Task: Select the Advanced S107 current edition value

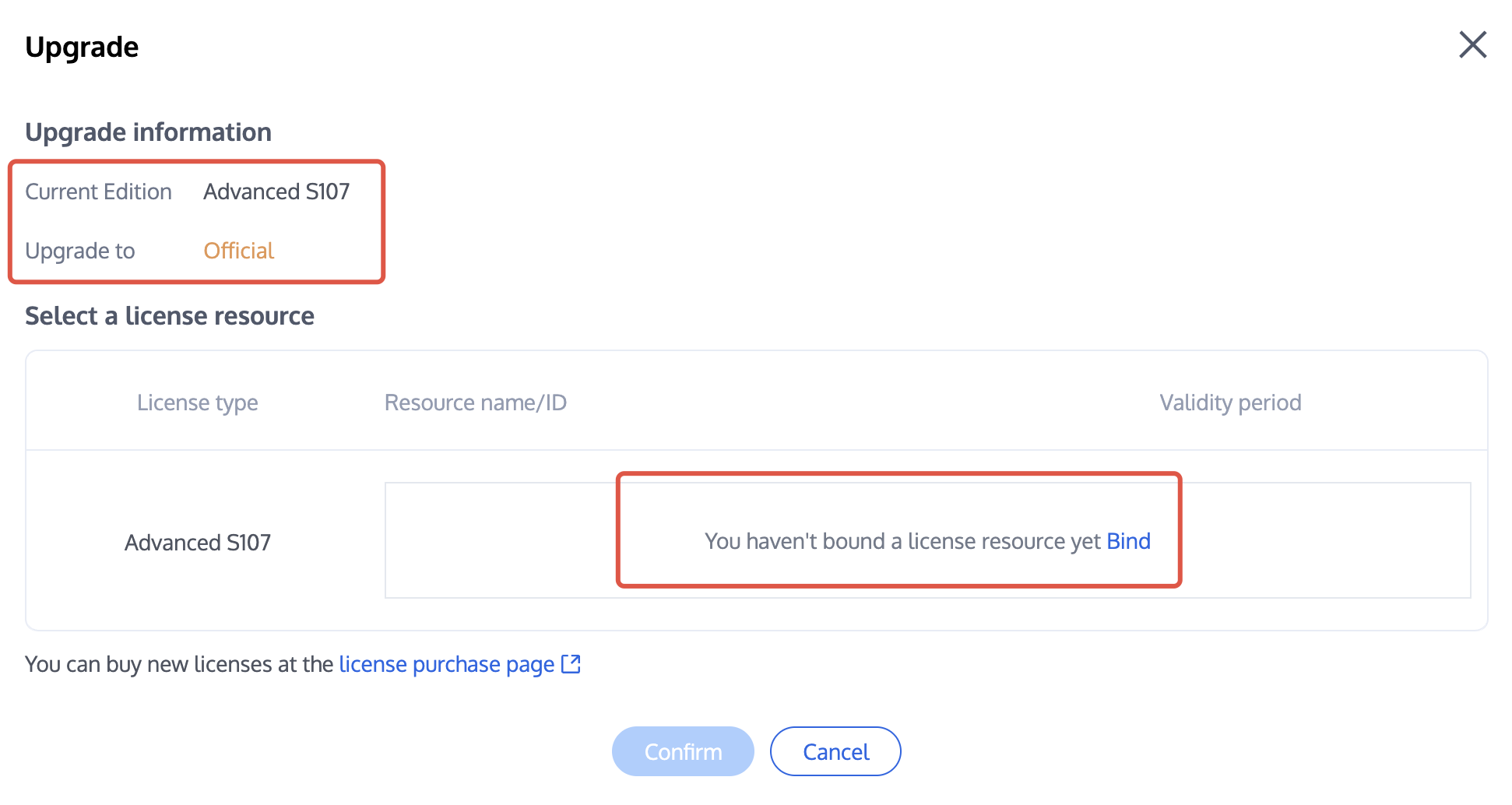Action: click(x=276, y=192)
